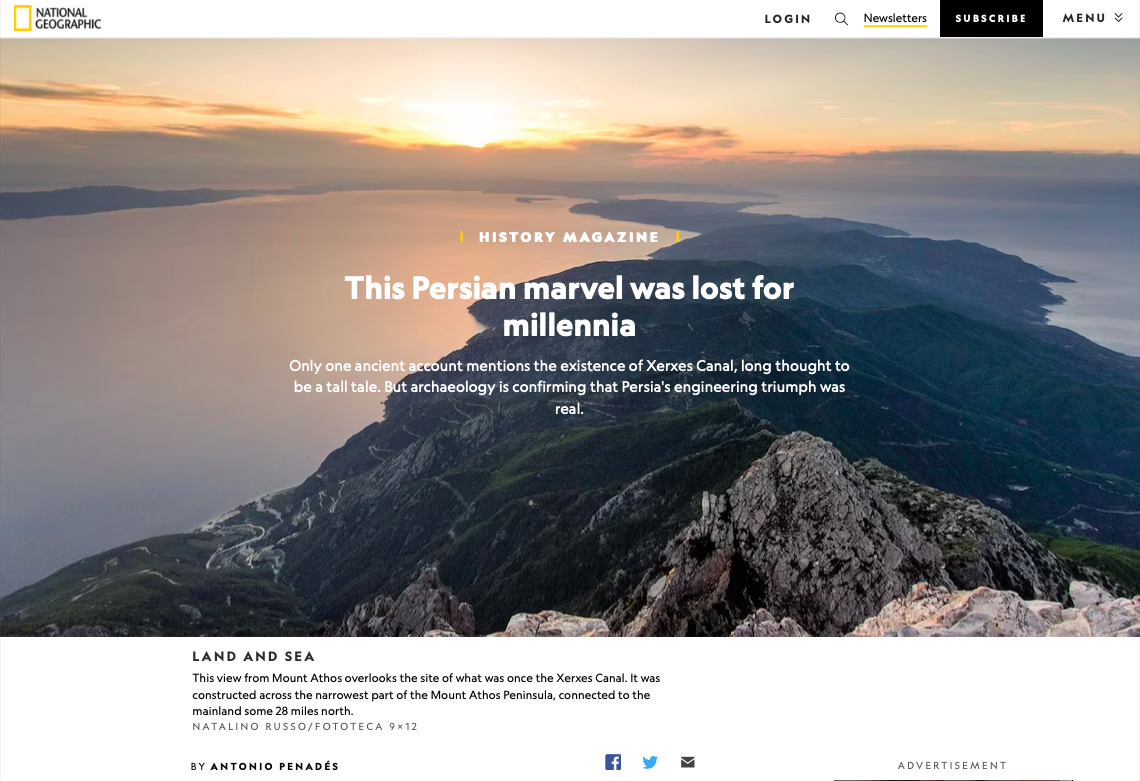Click the National Geographic wordmark text
Viewport: 1140px width, 781px height.
tap(68, 18)
